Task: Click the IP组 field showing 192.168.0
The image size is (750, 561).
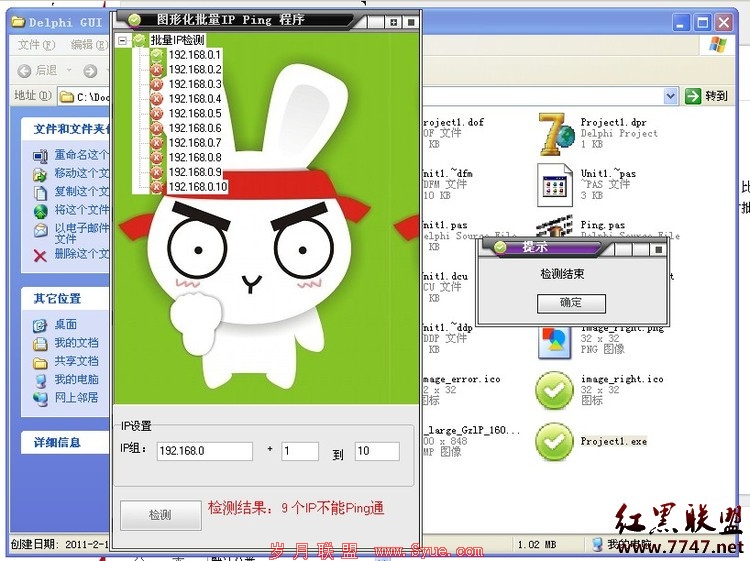Action: tap(205, 451)
